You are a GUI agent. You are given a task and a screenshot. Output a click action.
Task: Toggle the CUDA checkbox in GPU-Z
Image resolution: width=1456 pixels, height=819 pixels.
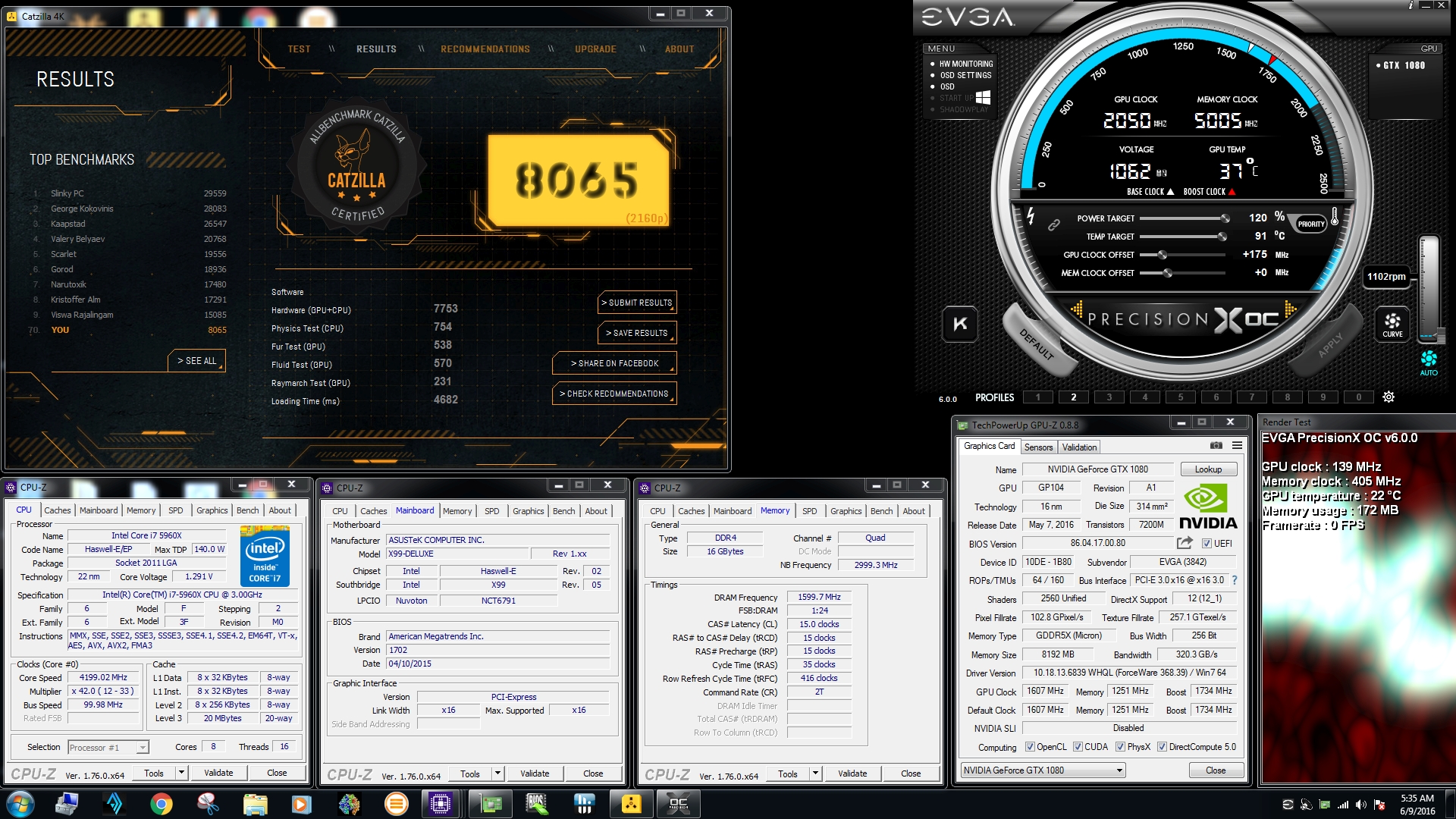pyautogui.click(x=1078, y=747)
